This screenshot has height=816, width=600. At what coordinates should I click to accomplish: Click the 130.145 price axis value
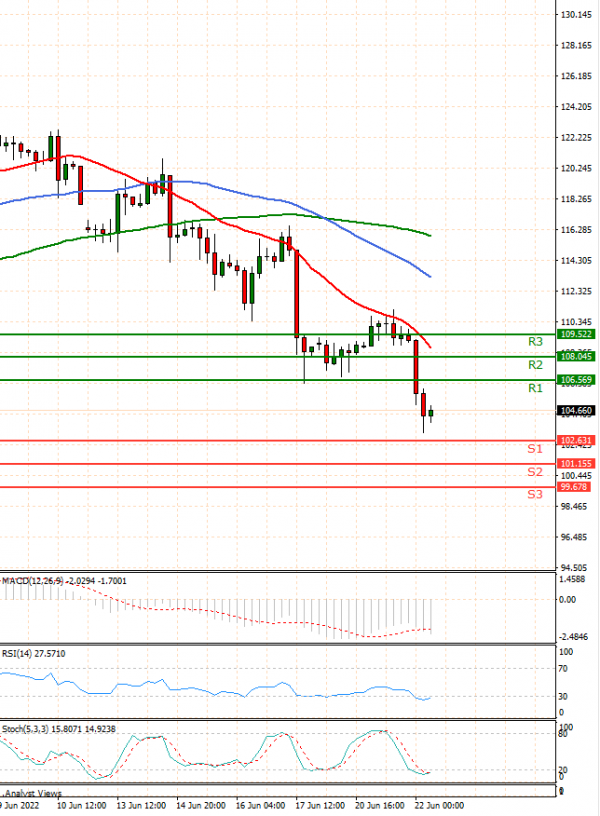click(x=576, y=15)
